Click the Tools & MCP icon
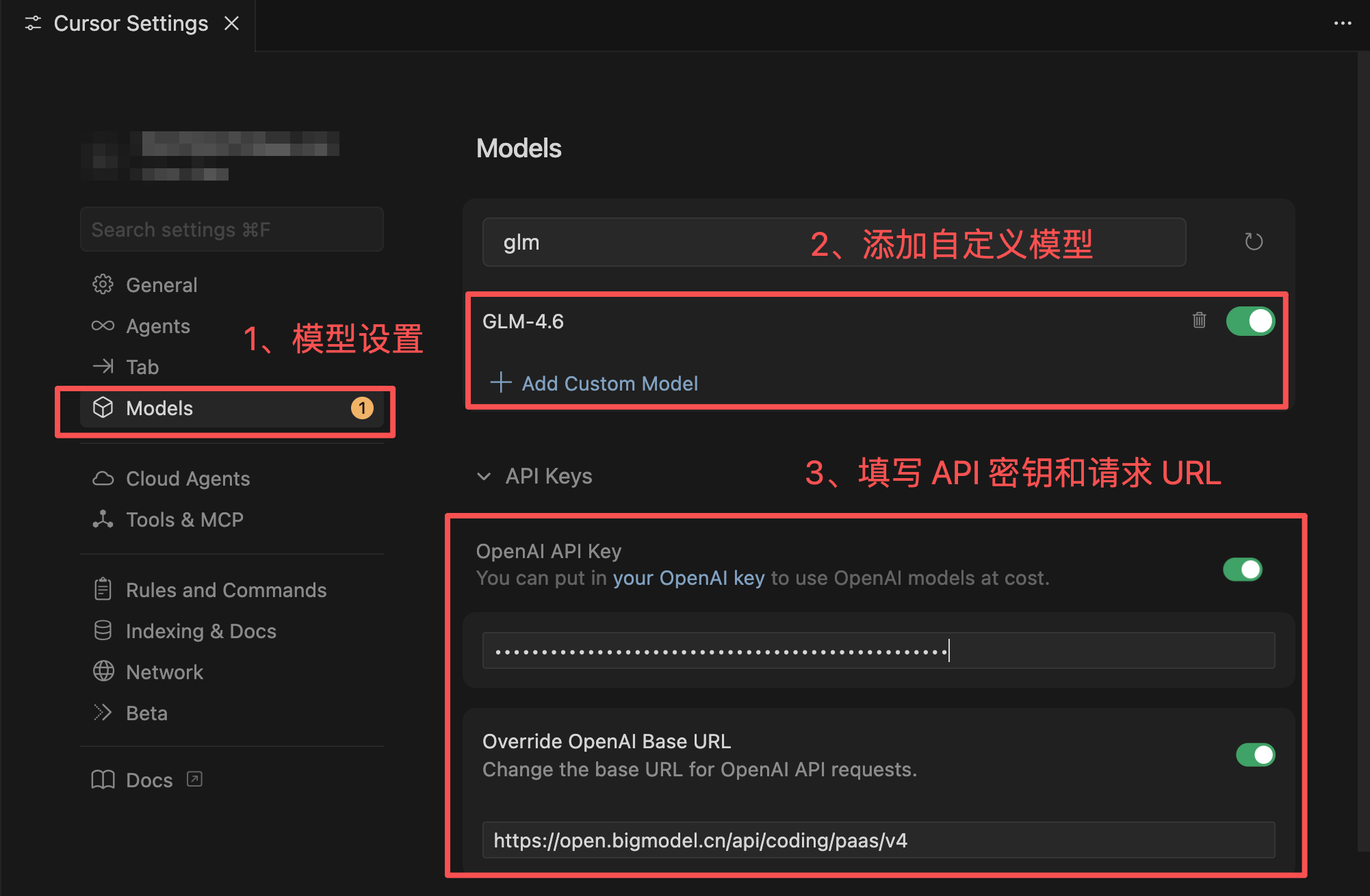Image resolution: width=1370 pixels, height=896 pixels. pyautogui.click(x=103, y=519)
